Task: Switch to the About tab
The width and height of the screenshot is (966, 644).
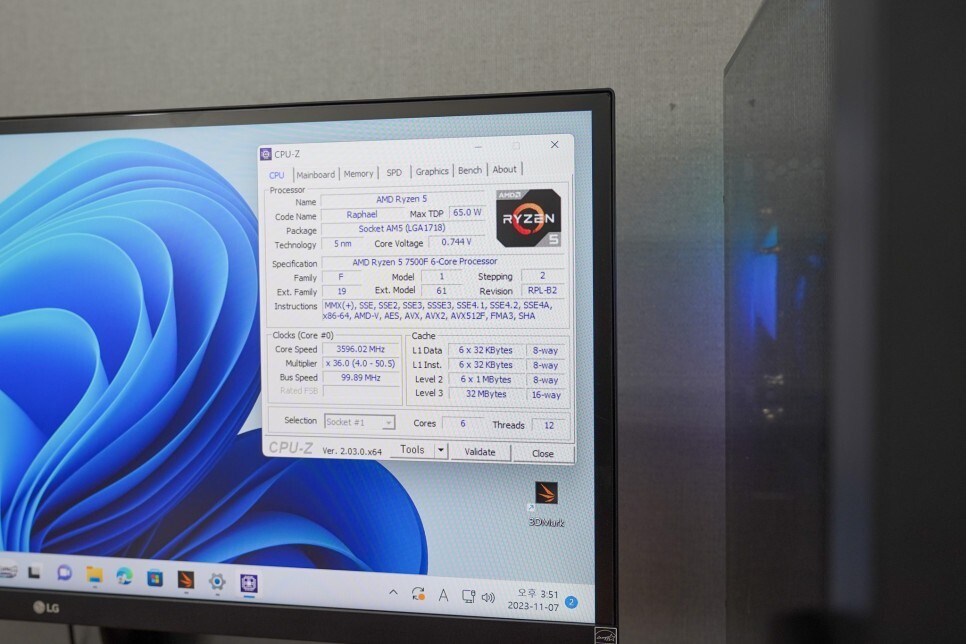Action: [505, 169]
